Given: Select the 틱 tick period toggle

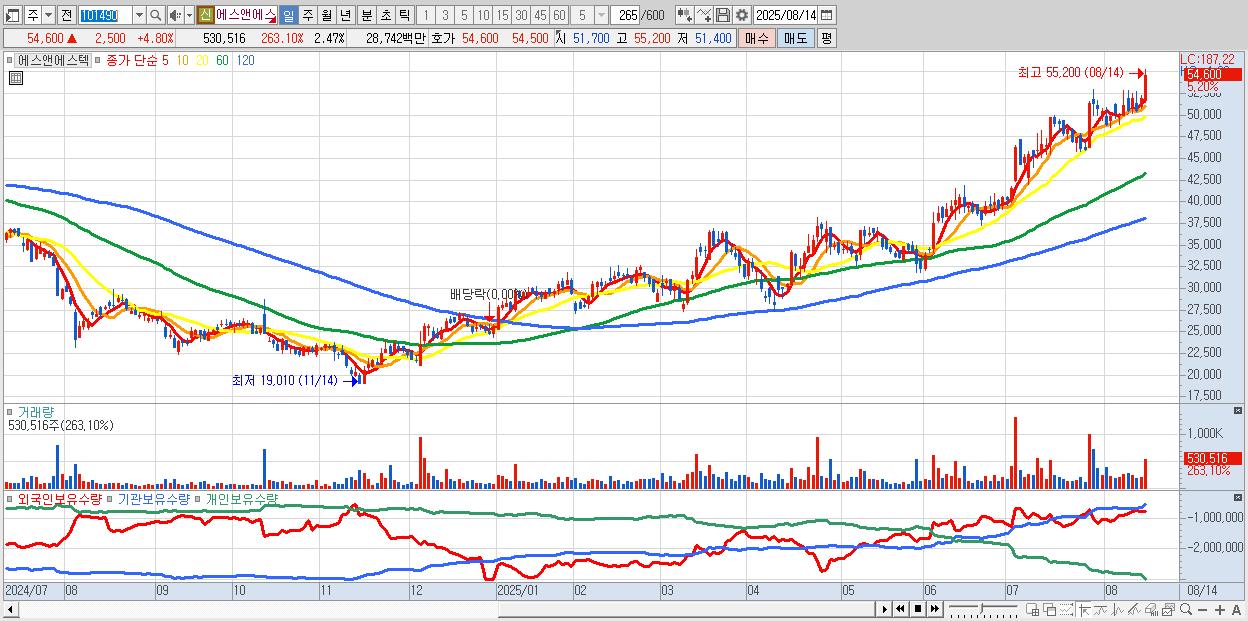Looking at the screenshot, I should [x=404, y=15].
